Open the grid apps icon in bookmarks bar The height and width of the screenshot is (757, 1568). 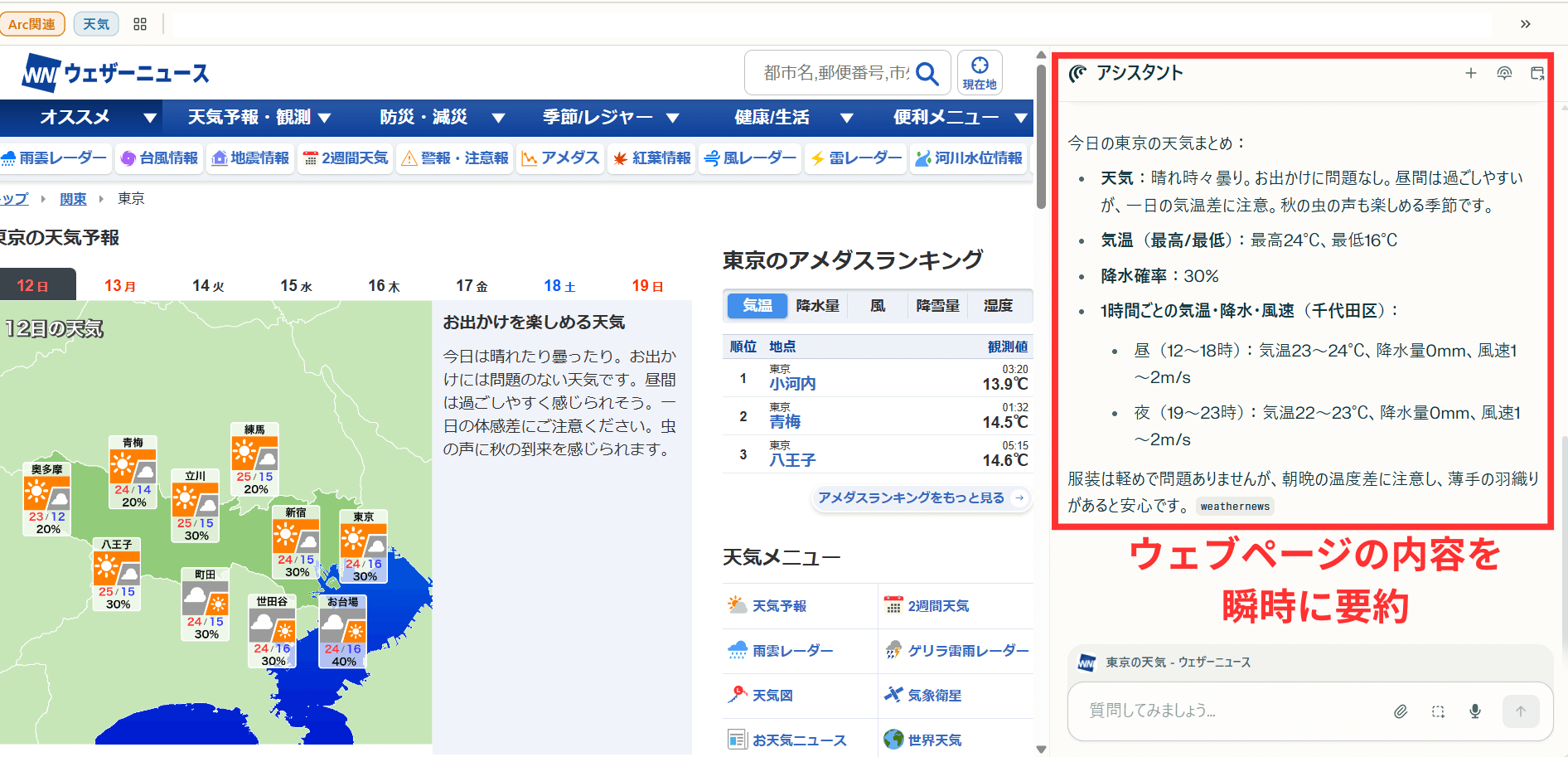(140, 24)
